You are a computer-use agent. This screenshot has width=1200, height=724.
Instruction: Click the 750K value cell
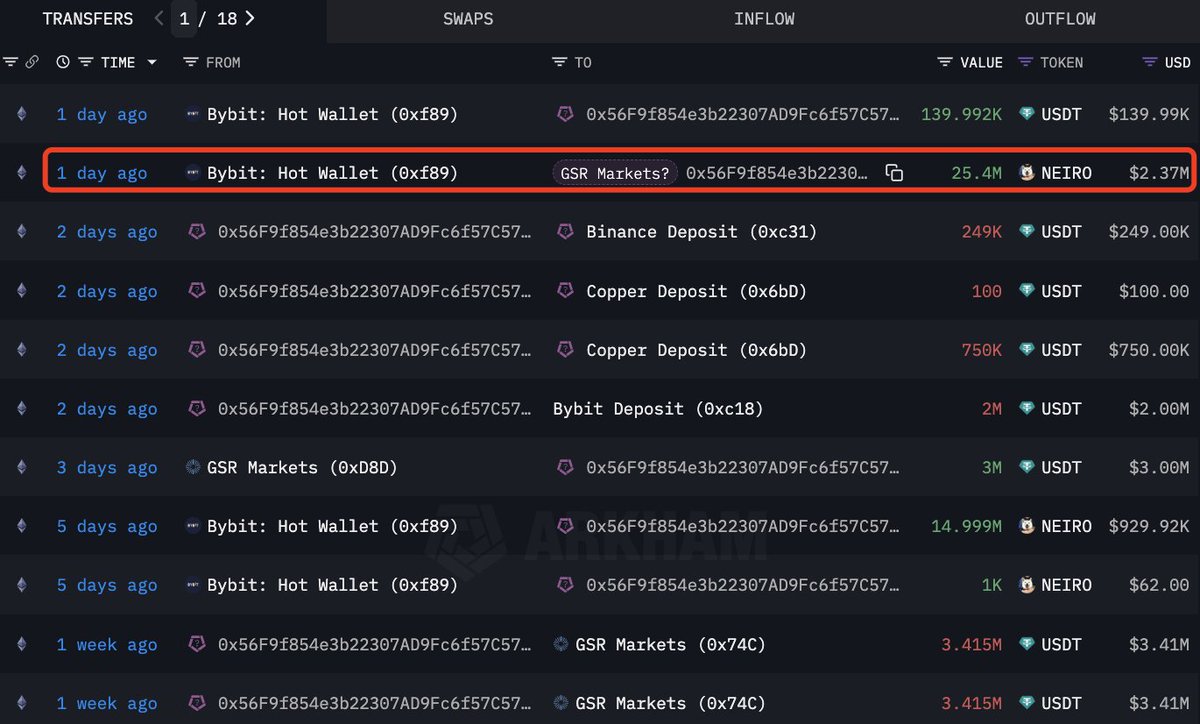[x=982, y=350]
